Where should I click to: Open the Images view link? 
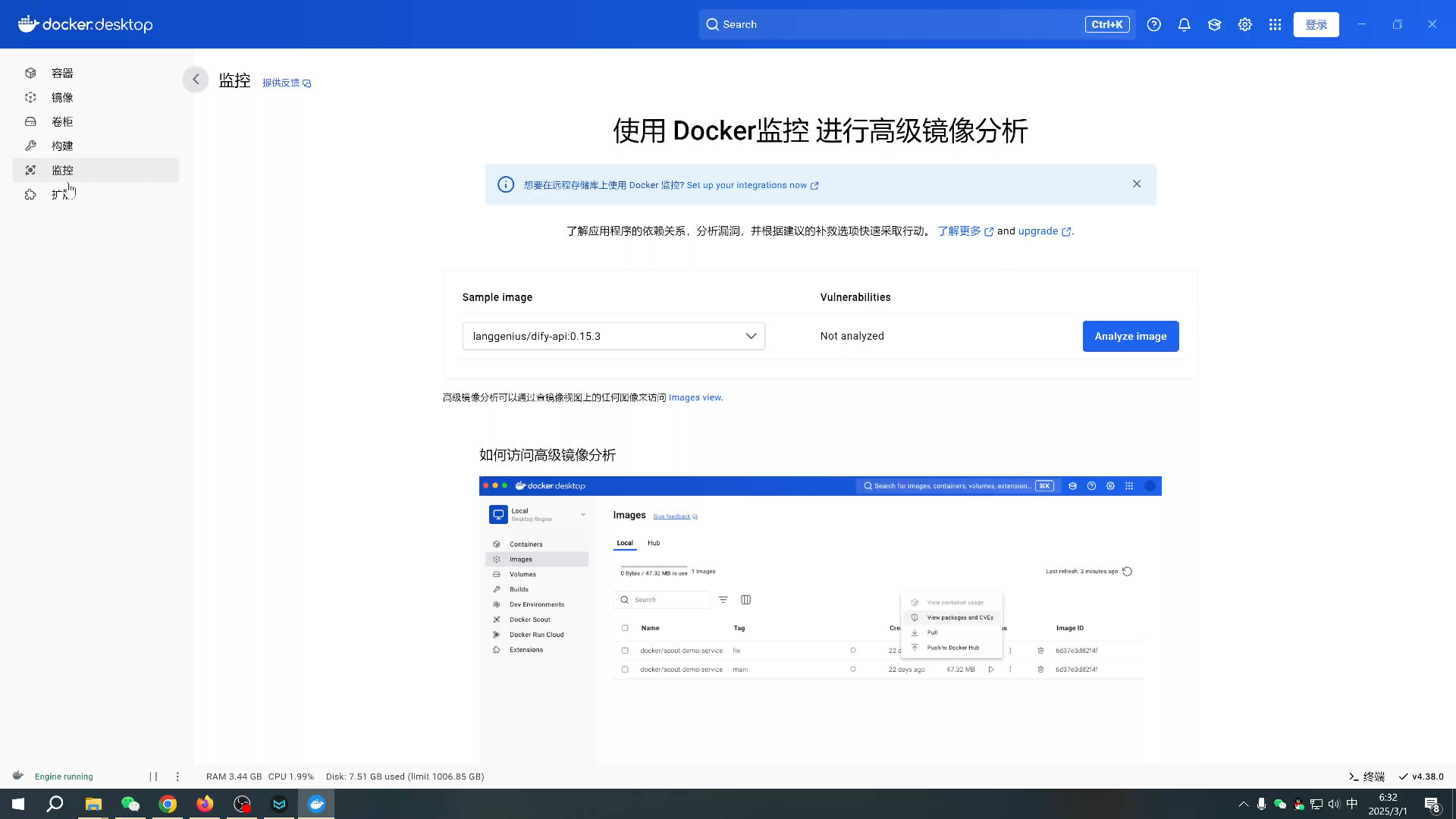694,397
